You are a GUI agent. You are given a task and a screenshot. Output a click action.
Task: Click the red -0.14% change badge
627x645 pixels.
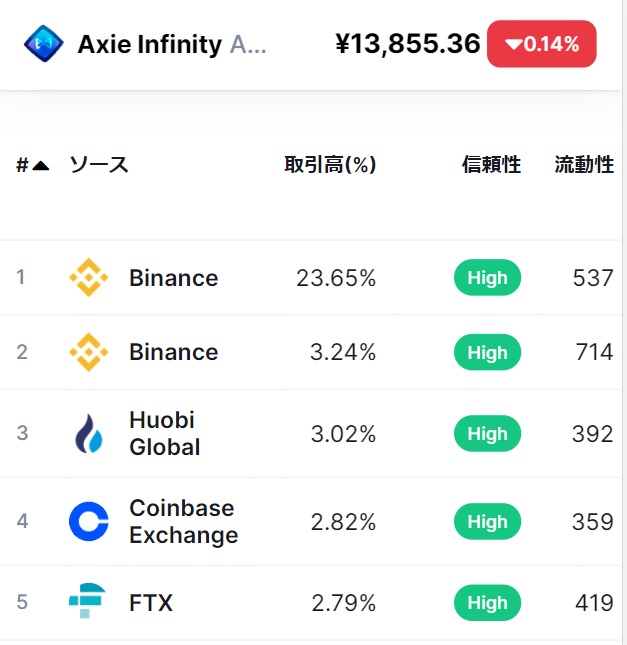click(x=541, y=44)
